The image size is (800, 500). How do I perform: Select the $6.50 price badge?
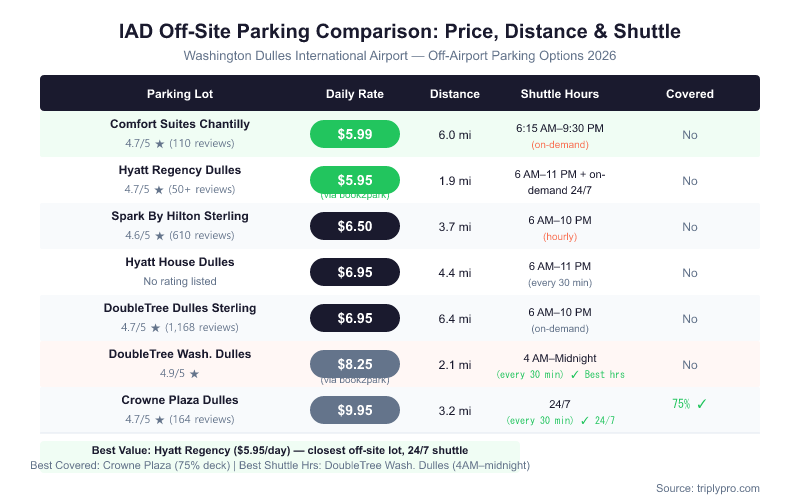(355, 226)
